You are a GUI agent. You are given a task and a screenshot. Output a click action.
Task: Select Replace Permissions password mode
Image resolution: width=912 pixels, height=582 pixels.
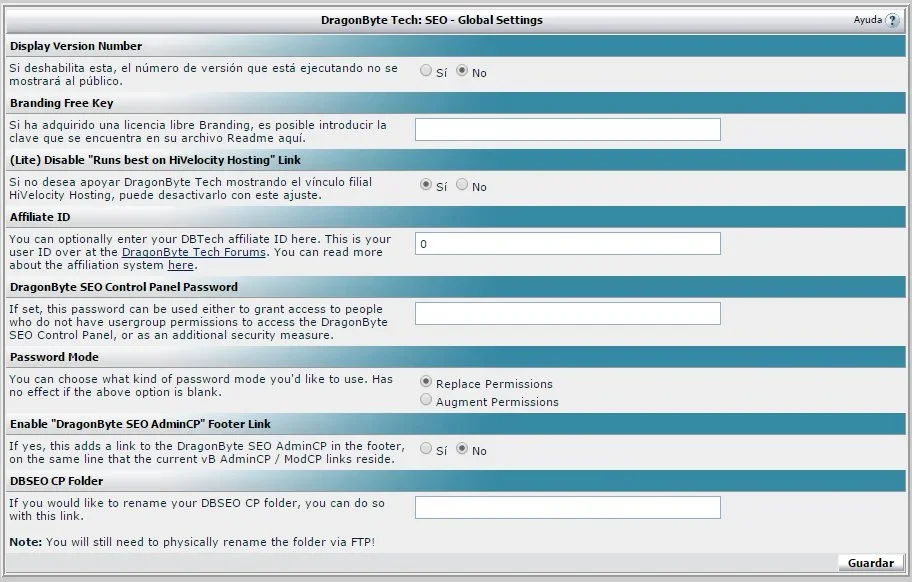[426, 381]
